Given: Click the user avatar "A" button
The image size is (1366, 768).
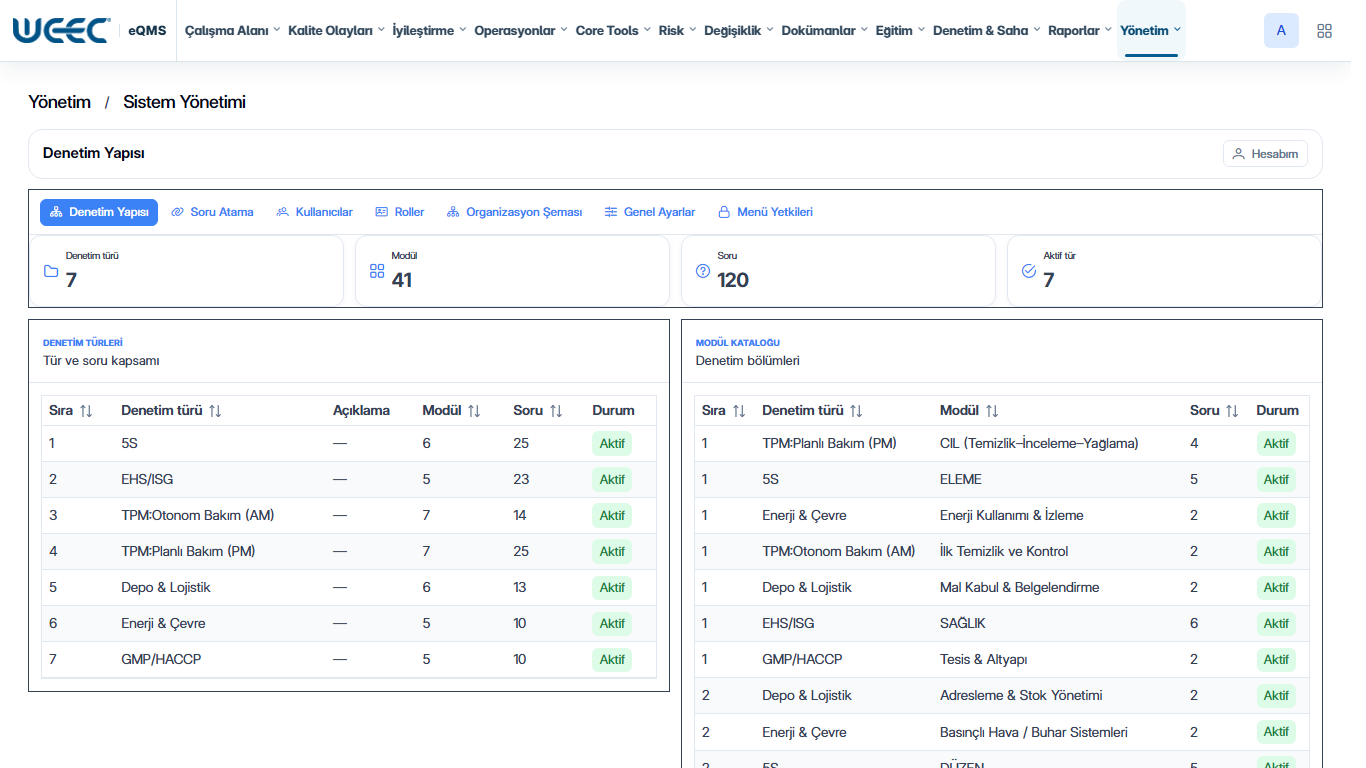Looking at the screenshot, I should click(x=1282, y=31).
